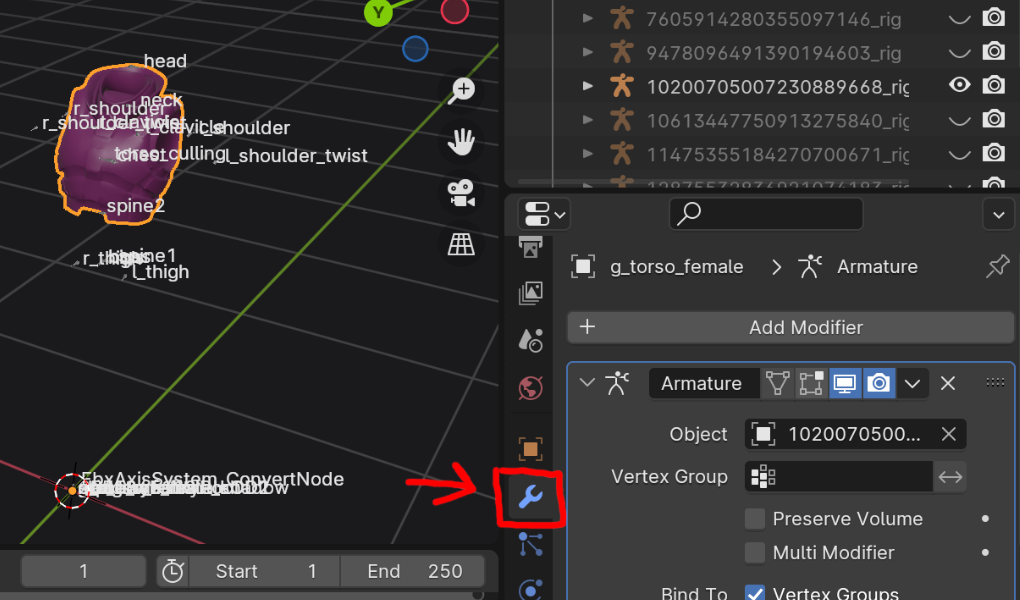Disable render visibility for 7605914280355097146_rig

coord(994,17)
